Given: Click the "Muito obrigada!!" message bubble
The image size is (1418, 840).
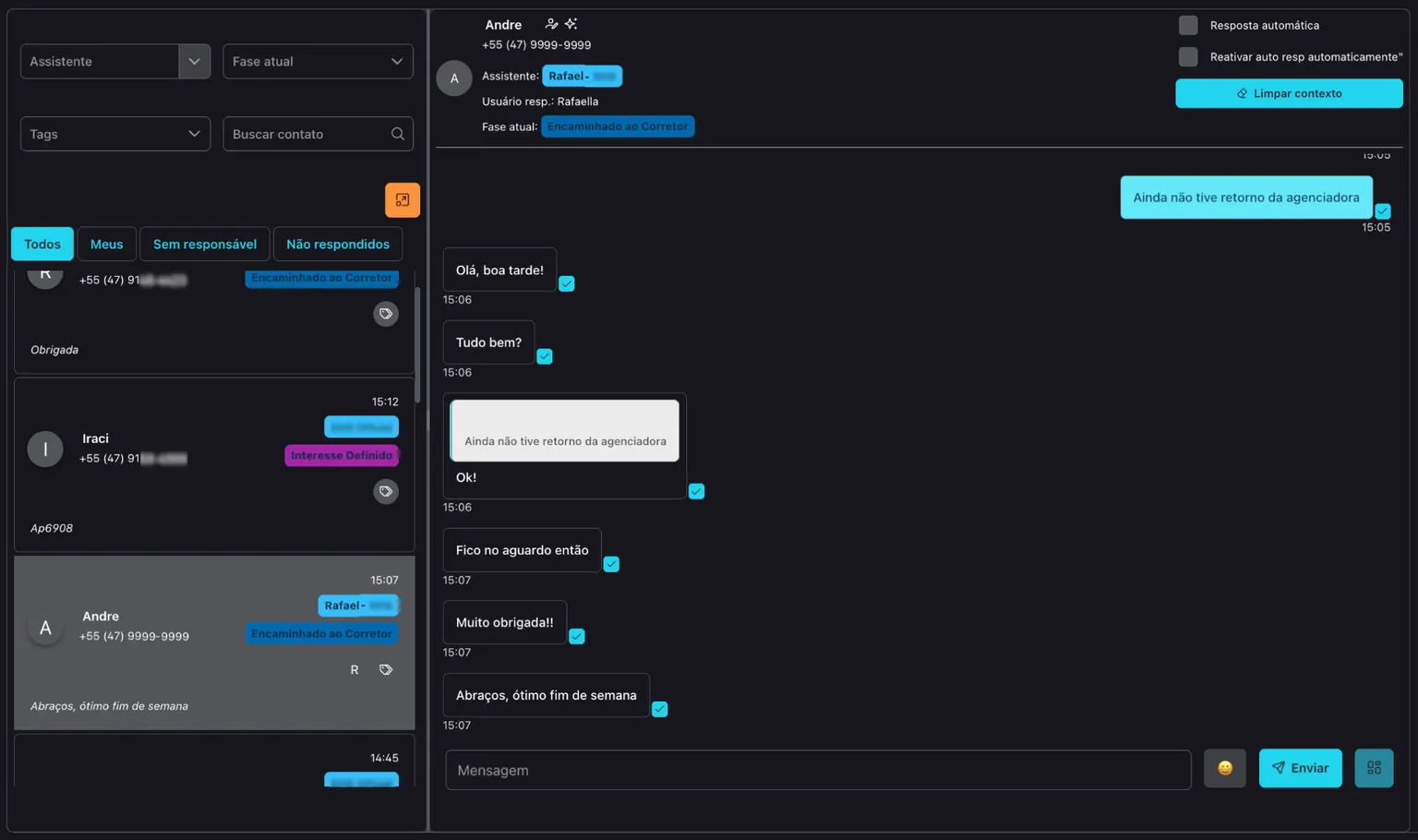Looking at the screenshot, I should pos(504,622).
